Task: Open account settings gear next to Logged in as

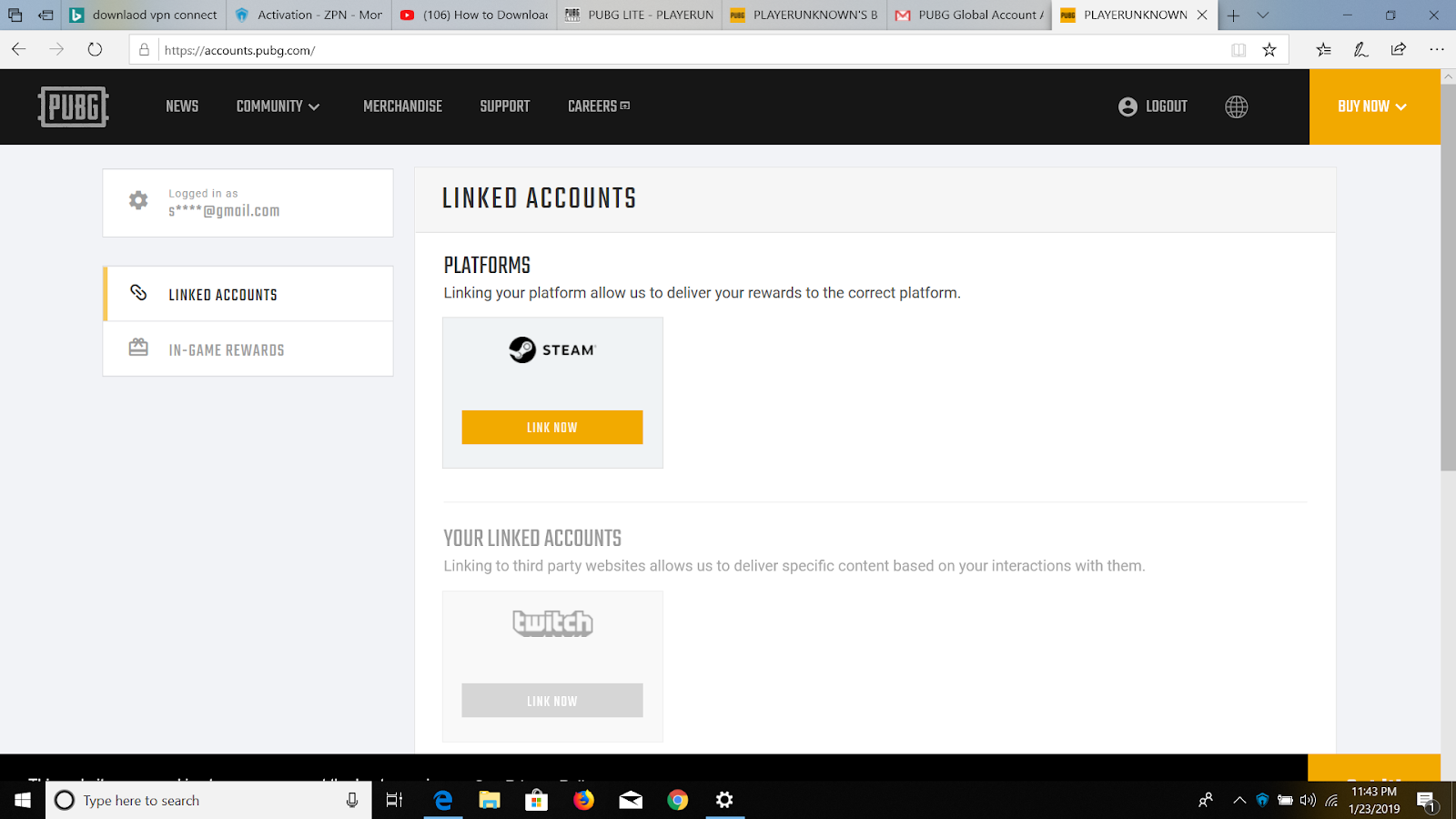Action: click(138, 201)
